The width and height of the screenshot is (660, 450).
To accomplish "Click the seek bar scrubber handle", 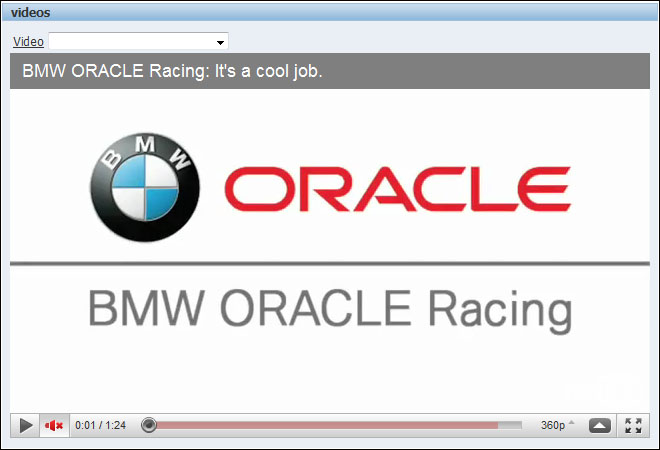I will 149,425.
